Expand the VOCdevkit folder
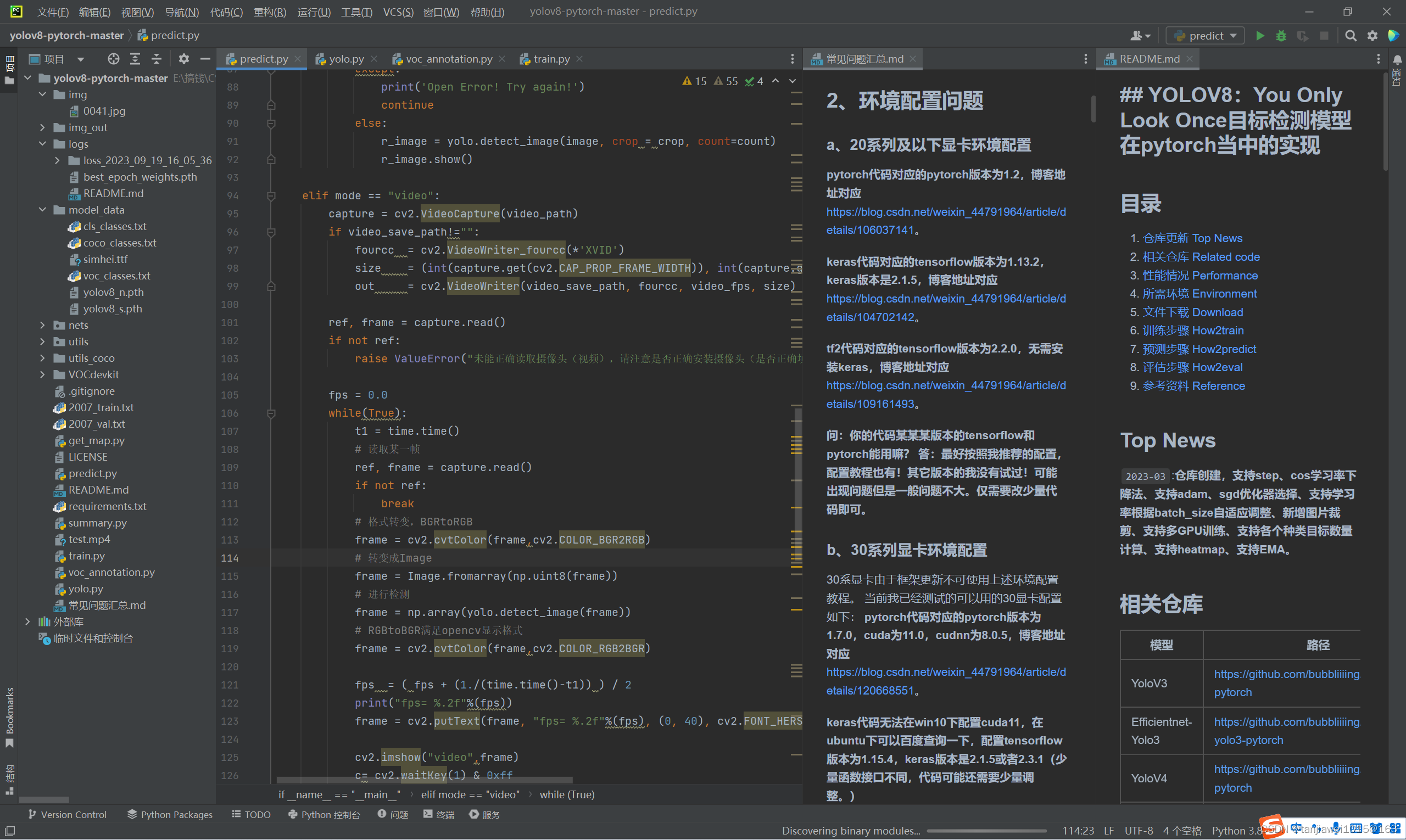The height and width of the screenshot is (840, 1406). (42, 375)
